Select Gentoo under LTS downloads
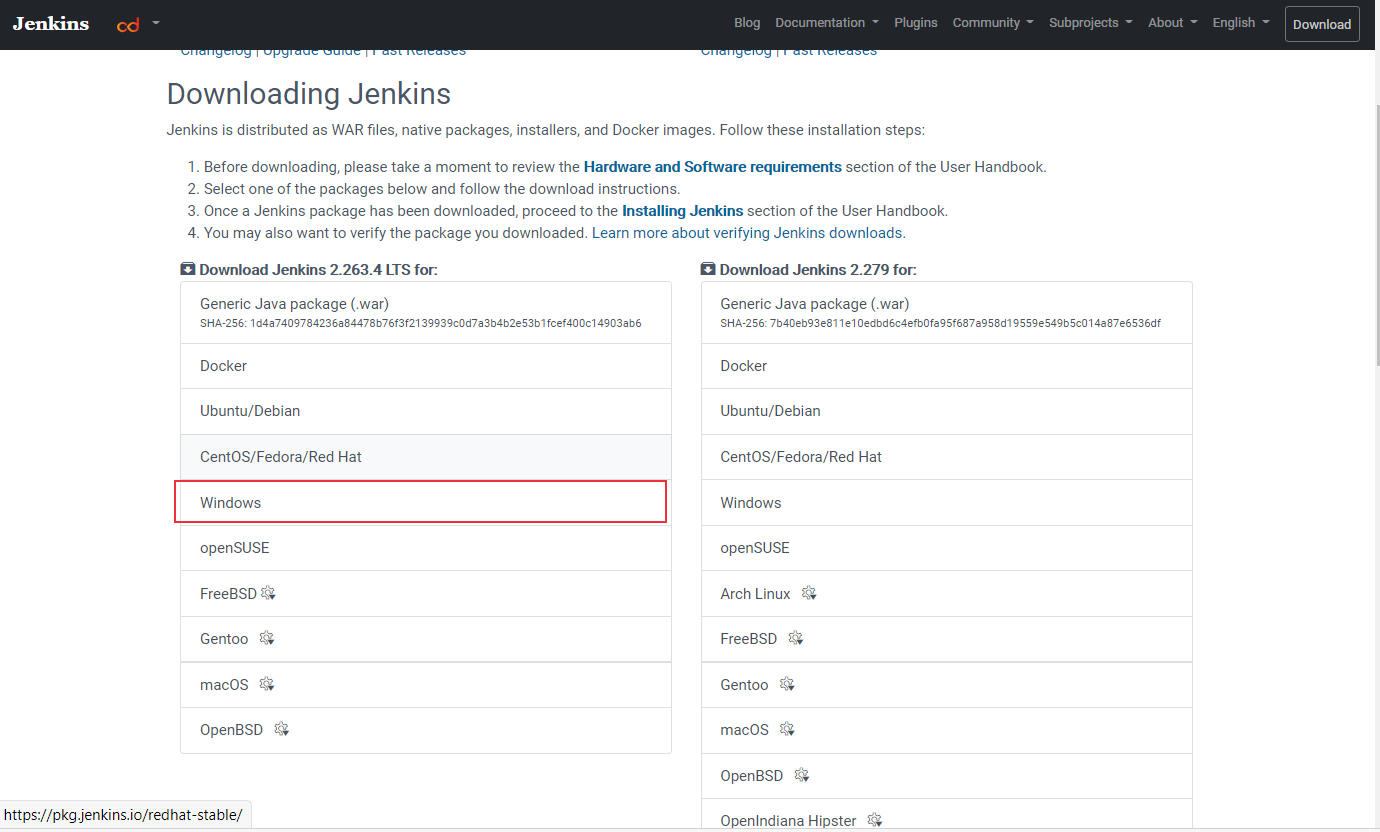 coord(426,639)
